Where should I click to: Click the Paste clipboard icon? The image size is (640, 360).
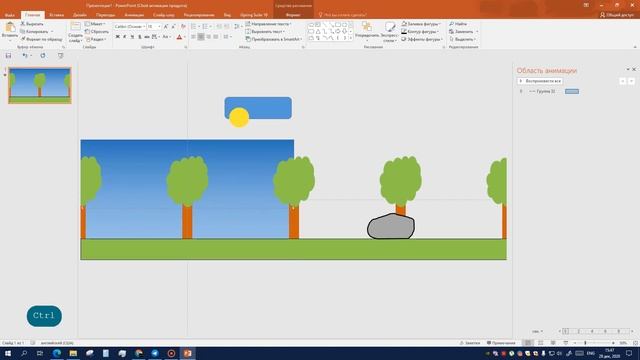click(10, 28)
